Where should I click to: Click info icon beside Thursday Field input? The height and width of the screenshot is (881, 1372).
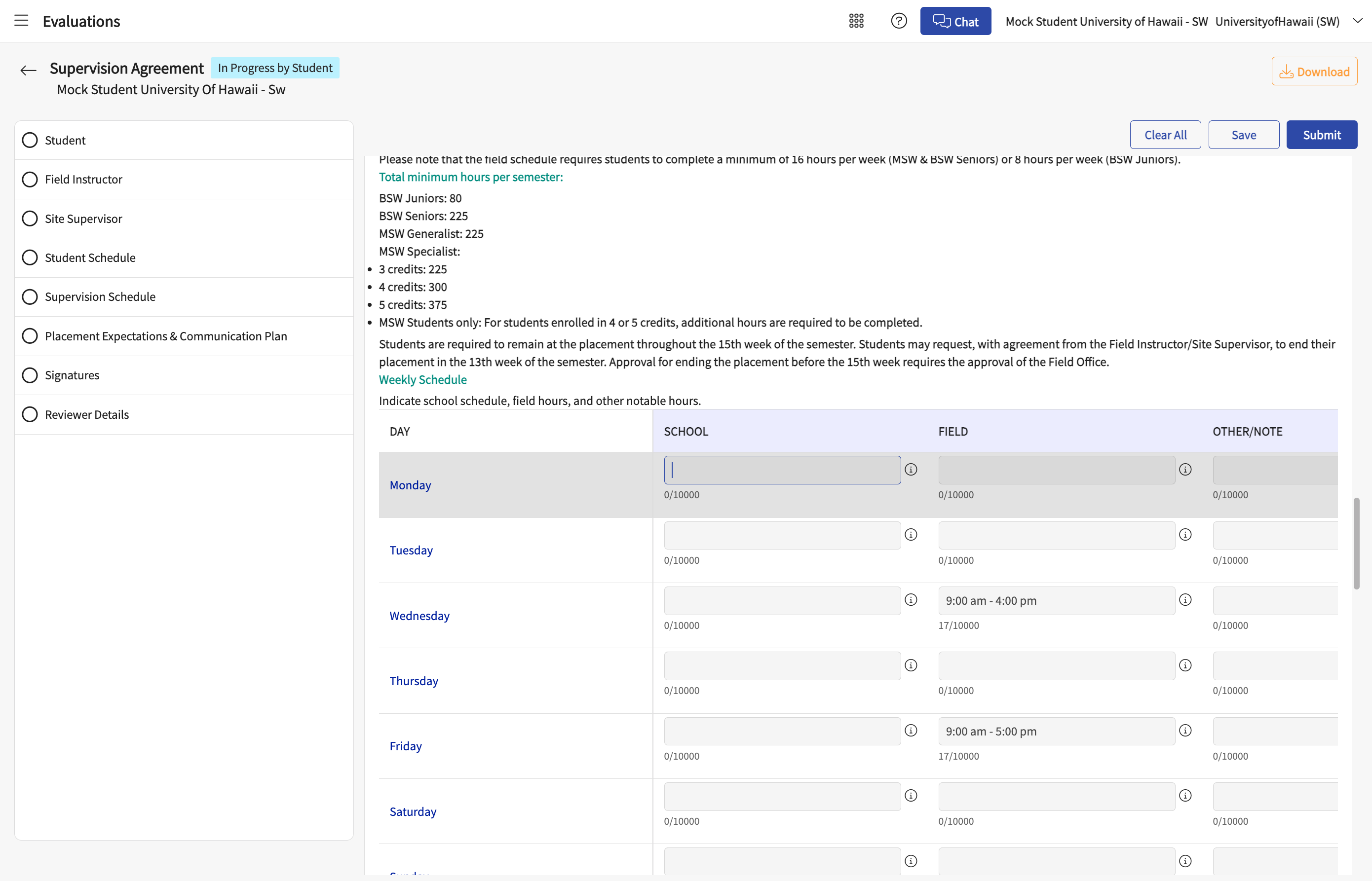[1185, 665]
